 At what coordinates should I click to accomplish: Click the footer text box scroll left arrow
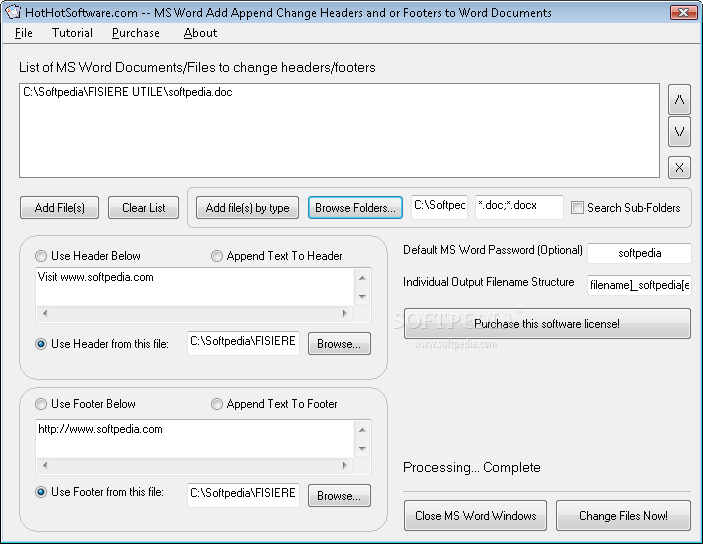click(x=45, y=466)
